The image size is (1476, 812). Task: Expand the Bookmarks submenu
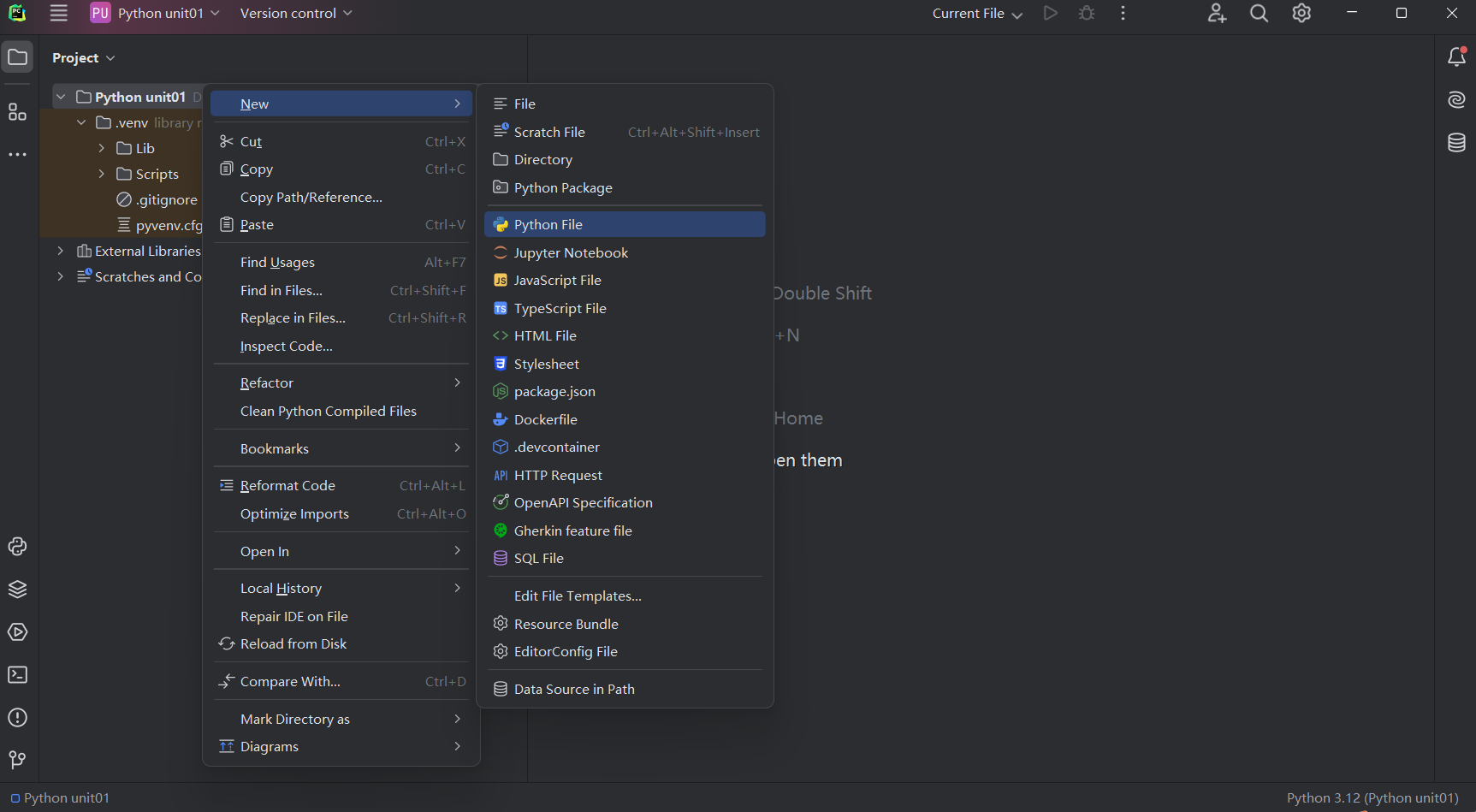(x=342, y=448)
